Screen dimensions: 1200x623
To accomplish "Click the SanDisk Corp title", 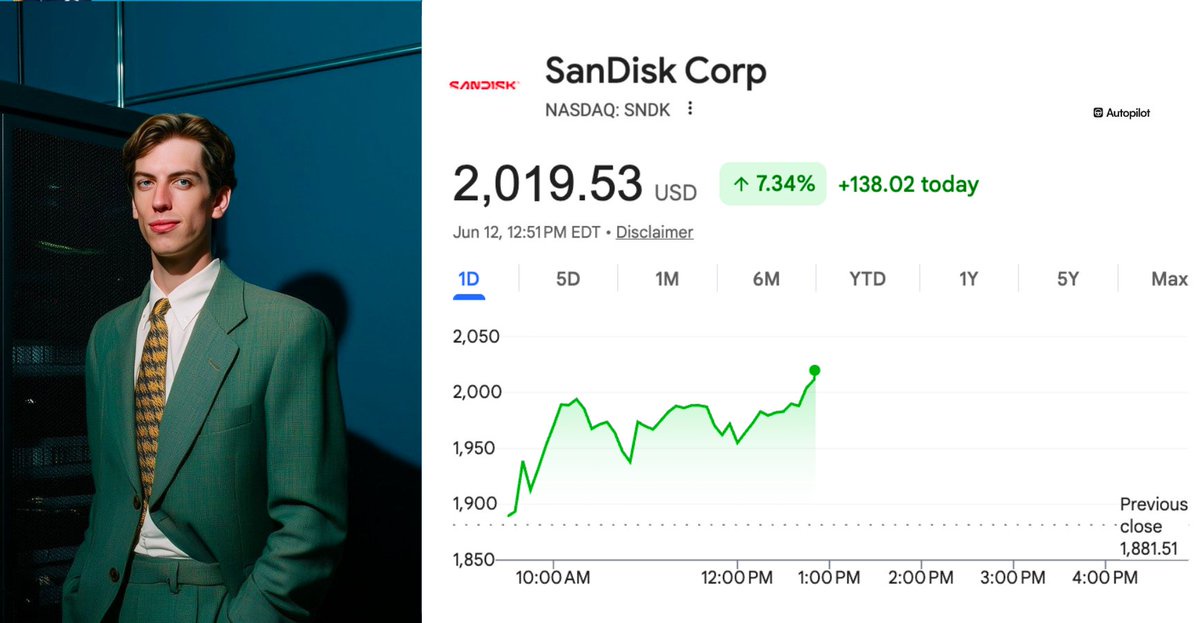I will (656, 72).
